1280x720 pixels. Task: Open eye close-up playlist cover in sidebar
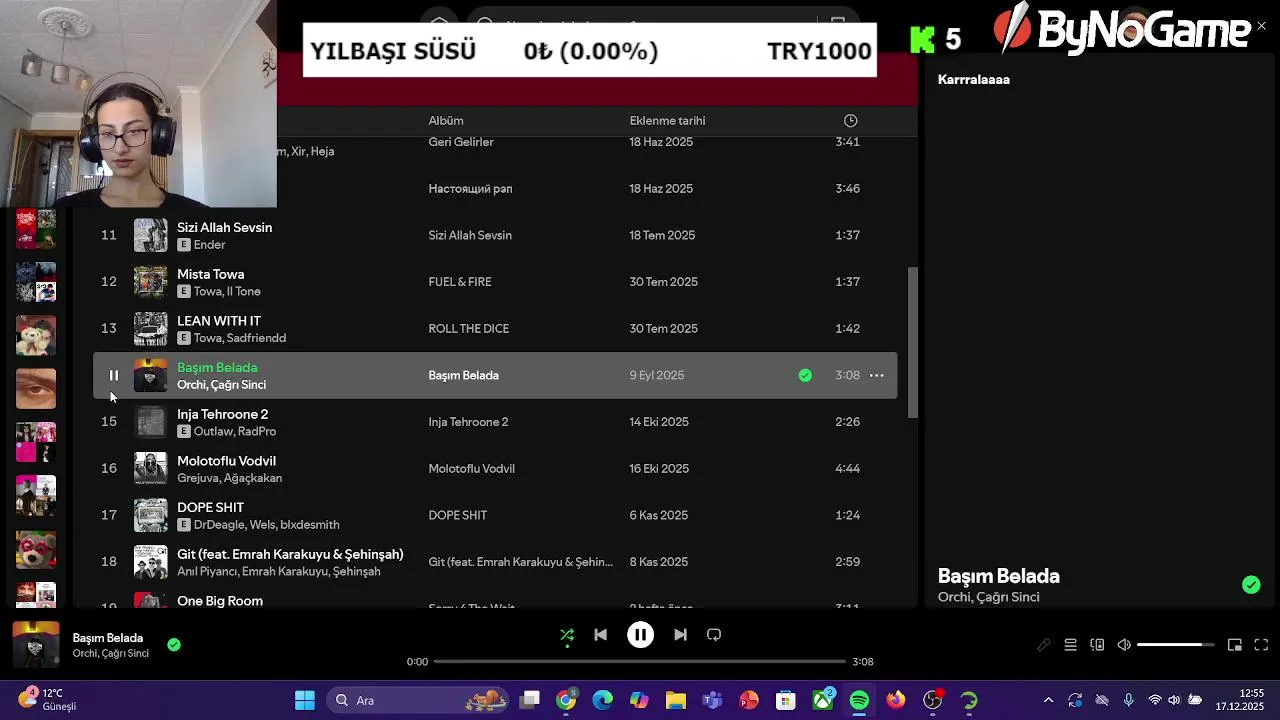[36, 389]
